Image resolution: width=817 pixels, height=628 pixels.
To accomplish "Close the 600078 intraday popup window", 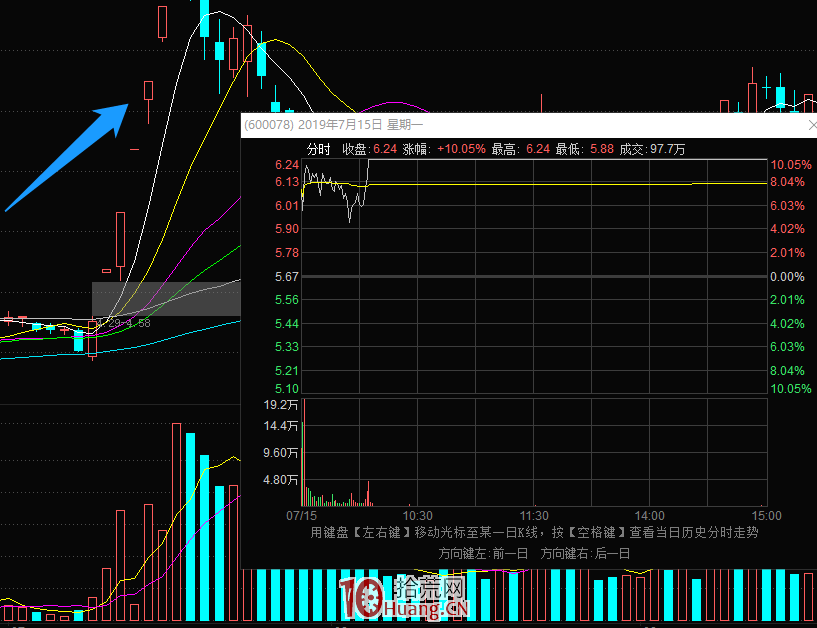I will tap(811, 126).
